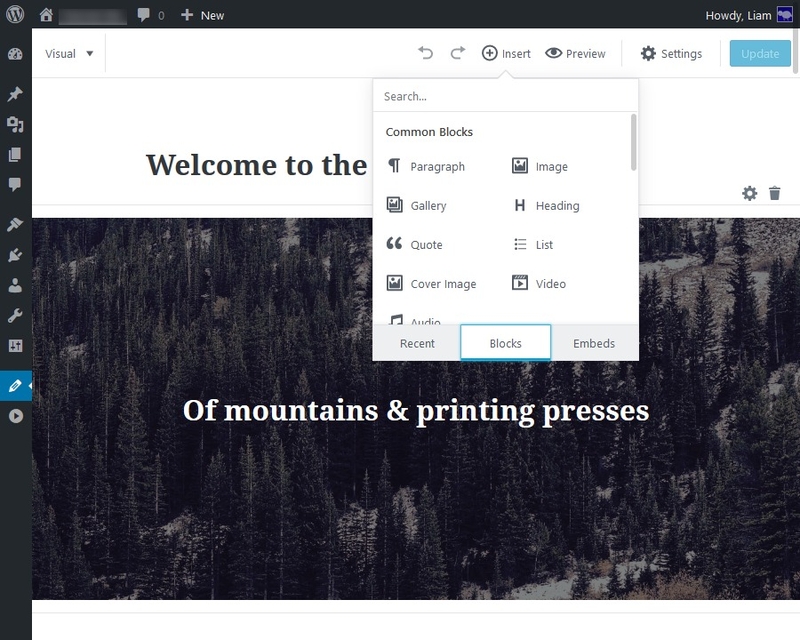This screenshot has width=800, height=640.
Task: Open the WordPress logo menu
Action: point(15,14)
